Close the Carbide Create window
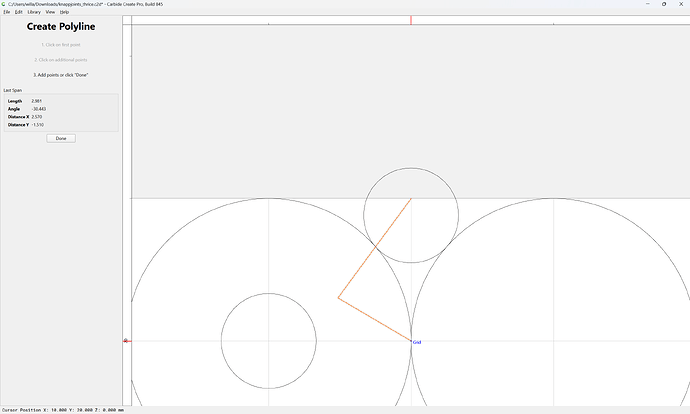Viewport: 690px width, 414px height. (x=681, y=4)
